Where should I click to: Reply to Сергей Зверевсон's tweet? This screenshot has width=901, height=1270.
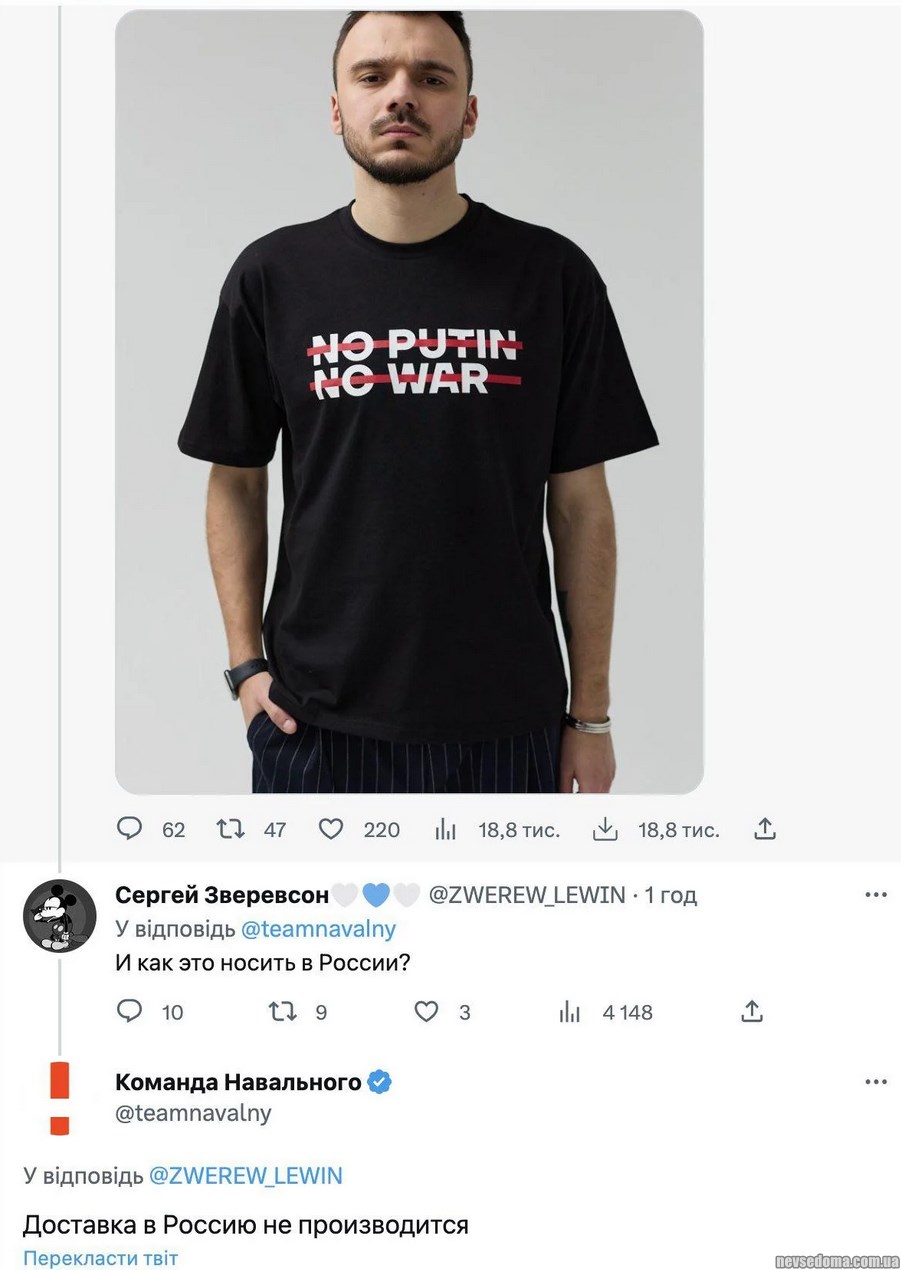click(x=130, y=1012)
